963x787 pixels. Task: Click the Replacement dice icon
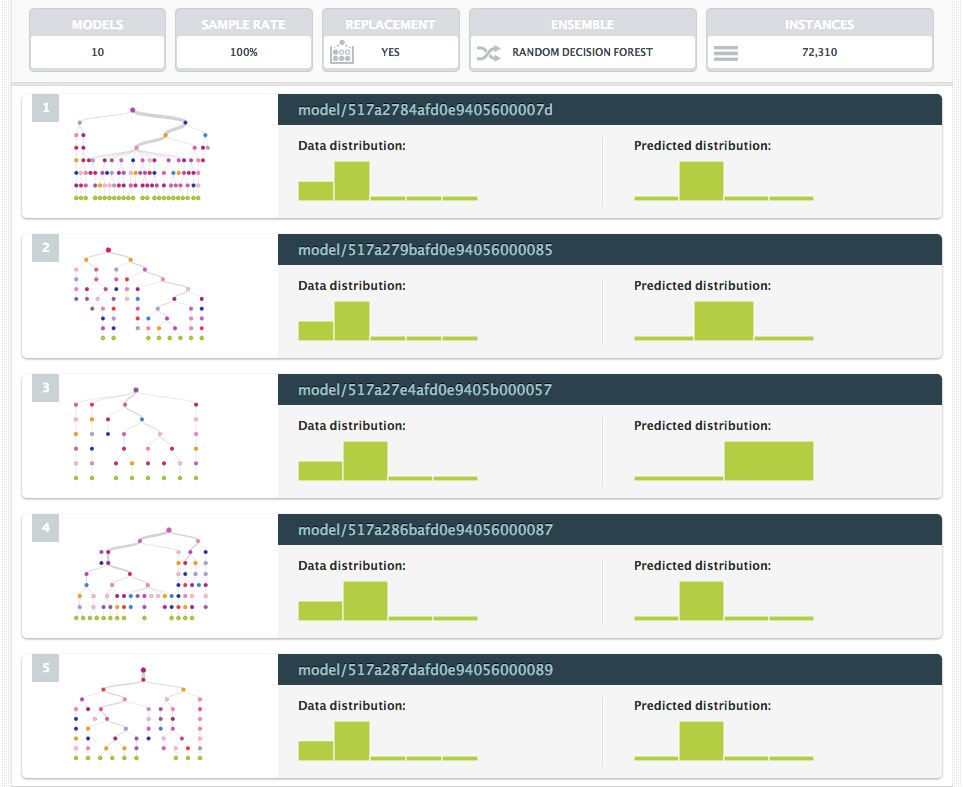pos(343,53)
